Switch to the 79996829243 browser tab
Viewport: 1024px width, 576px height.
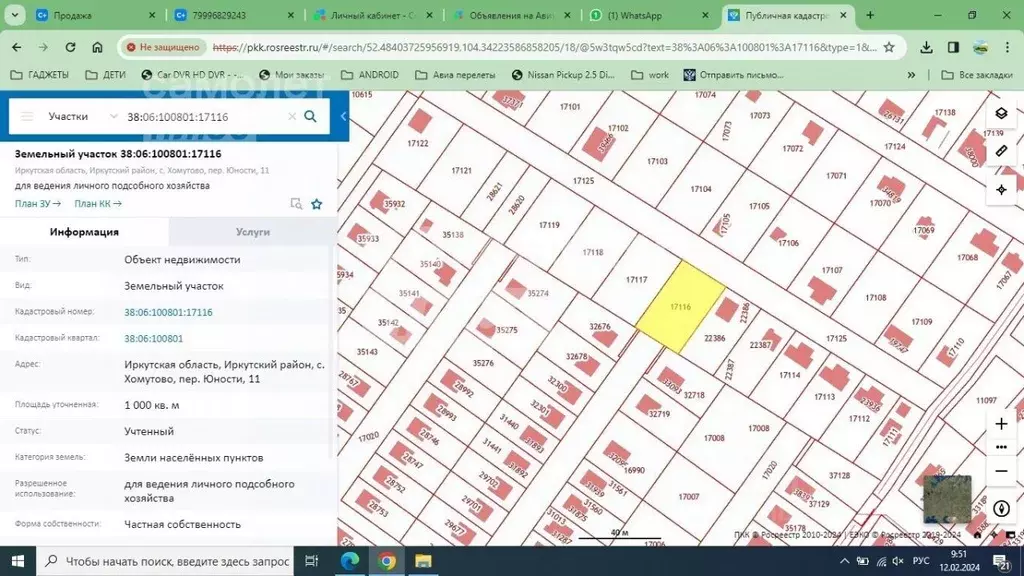[235, 15]
